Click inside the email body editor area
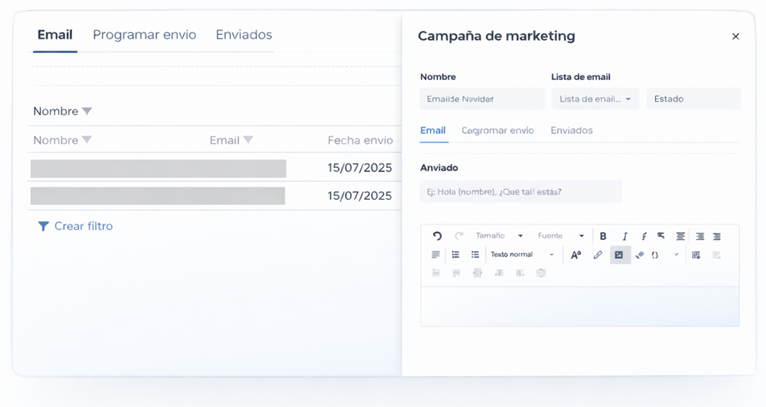 click(x=580, y=306)
